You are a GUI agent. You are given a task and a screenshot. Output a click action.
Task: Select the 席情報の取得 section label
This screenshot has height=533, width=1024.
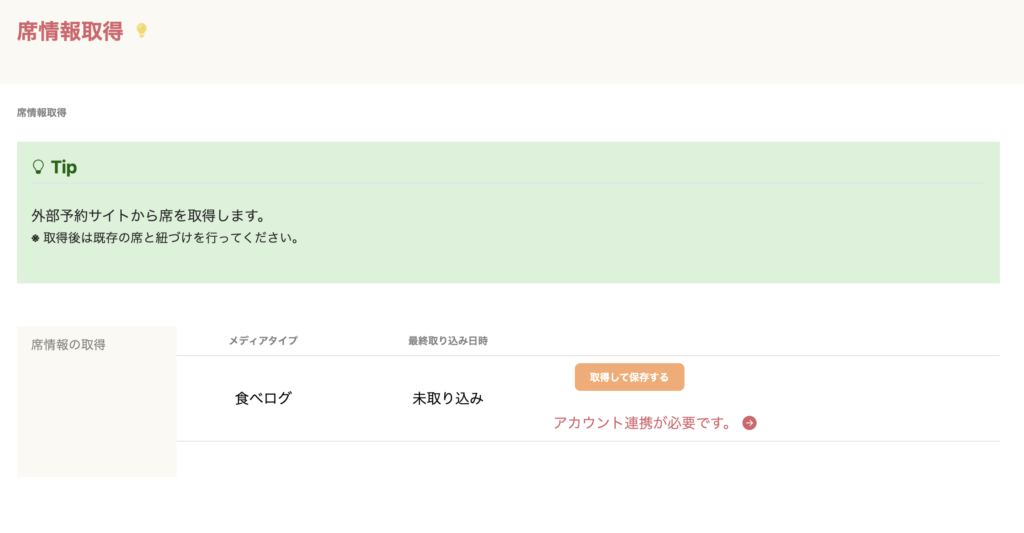coord(68,345)
